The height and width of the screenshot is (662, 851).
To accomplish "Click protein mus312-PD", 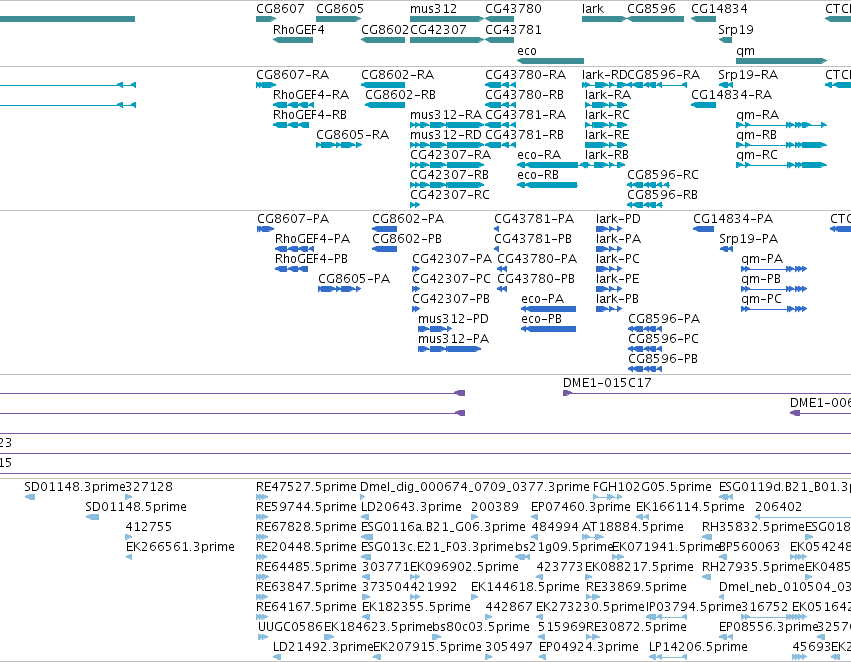I will (x=453, y=319).
